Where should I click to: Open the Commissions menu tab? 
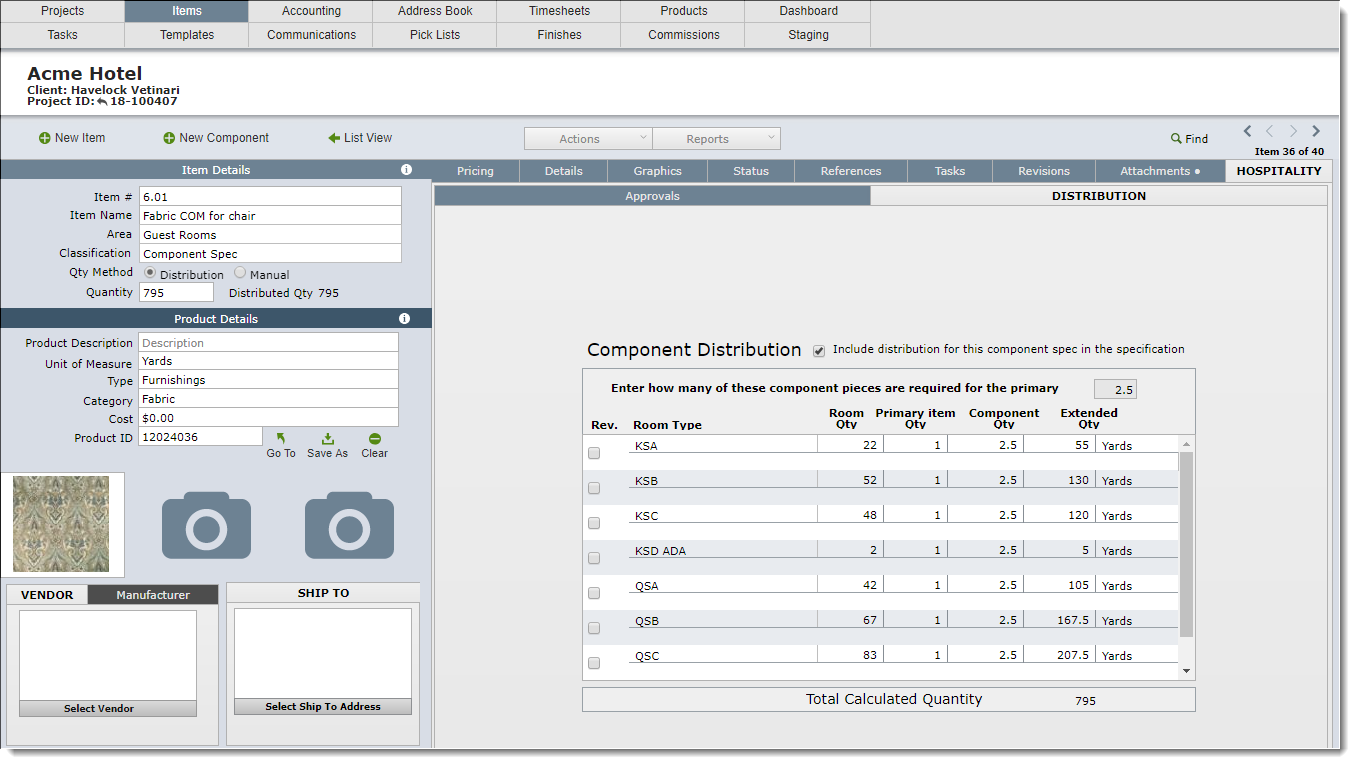click(684, 35)
